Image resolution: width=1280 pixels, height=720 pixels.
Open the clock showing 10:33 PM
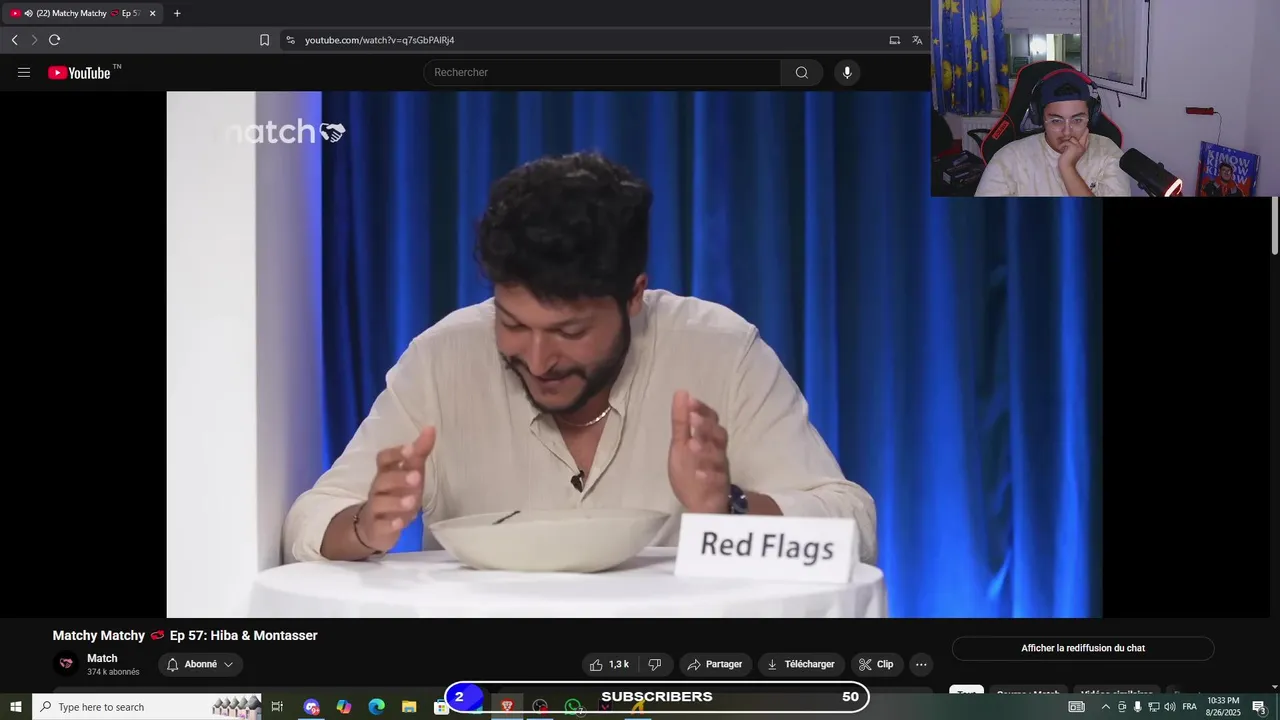[x=1223, y=707]
